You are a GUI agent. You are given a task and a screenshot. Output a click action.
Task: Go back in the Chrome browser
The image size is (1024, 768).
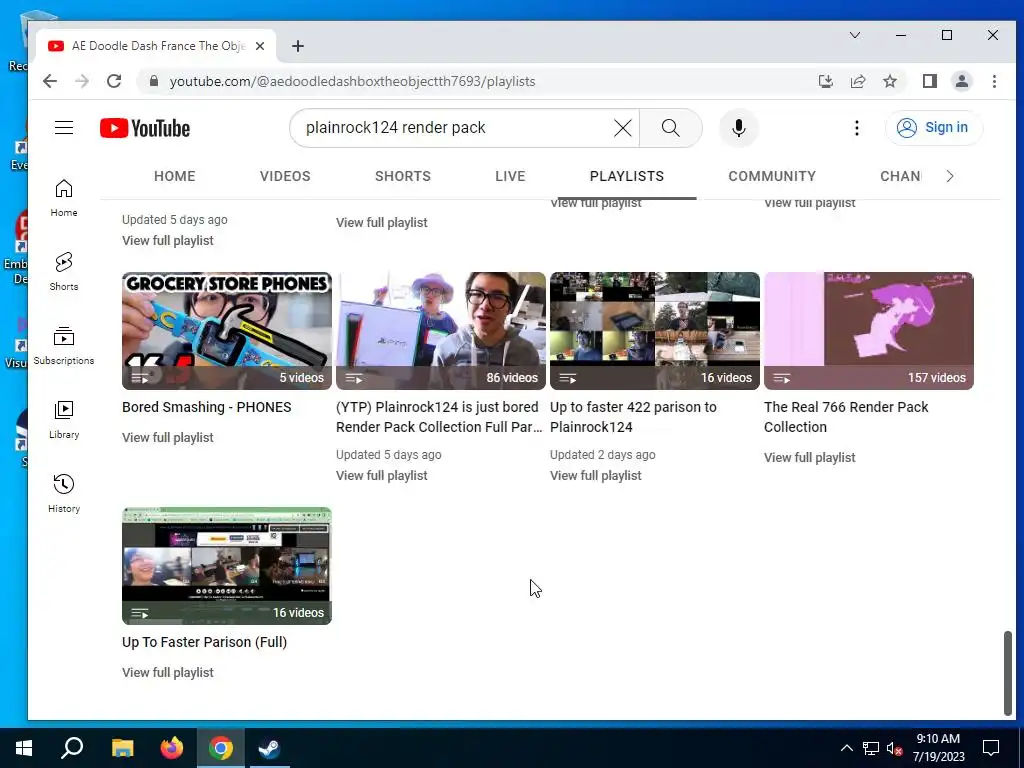coord(50,81)
